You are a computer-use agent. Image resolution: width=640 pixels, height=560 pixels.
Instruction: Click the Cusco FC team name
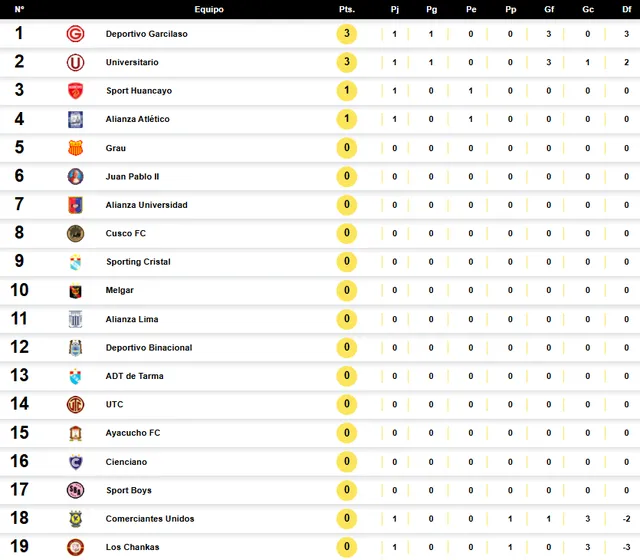[x=126, y=233]
